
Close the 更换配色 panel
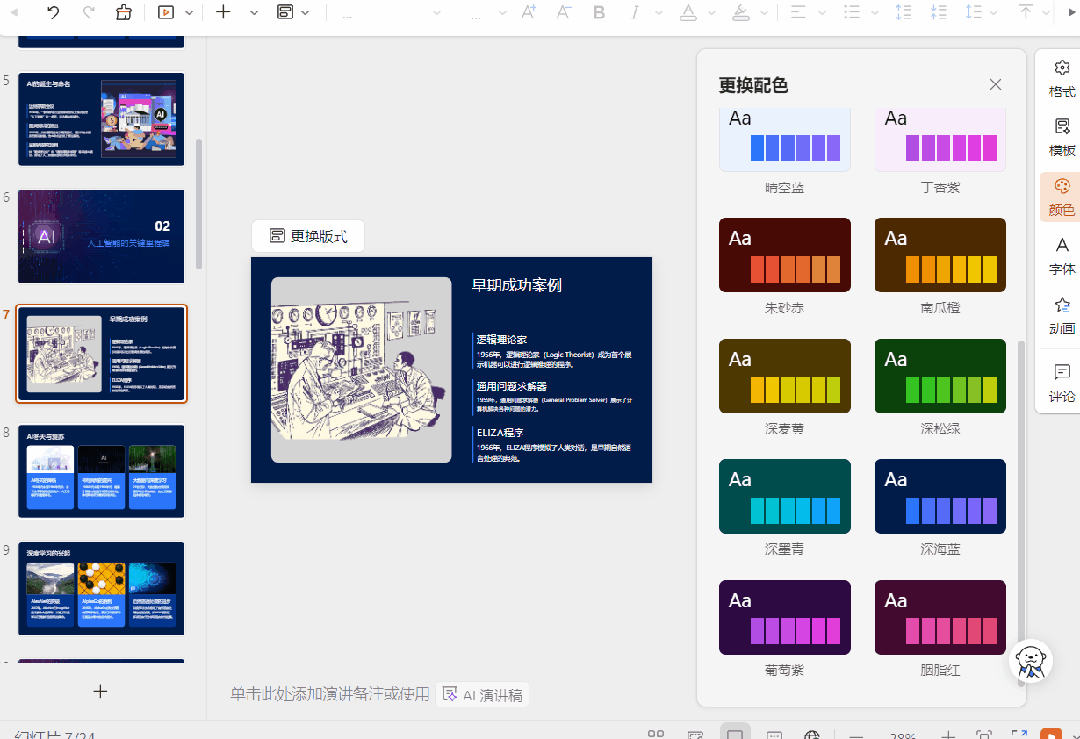(x=995, y=85)
